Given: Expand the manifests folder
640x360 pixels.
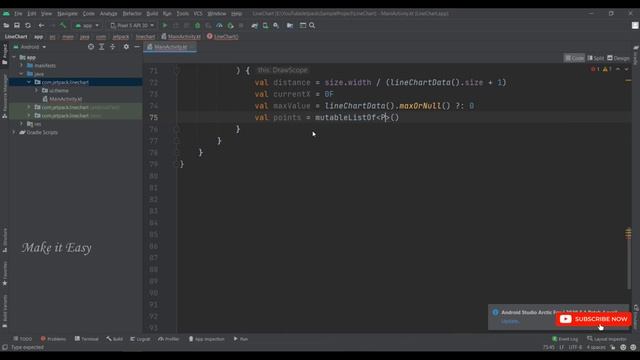Looking at the screenshot, I should tap(21, 65).
